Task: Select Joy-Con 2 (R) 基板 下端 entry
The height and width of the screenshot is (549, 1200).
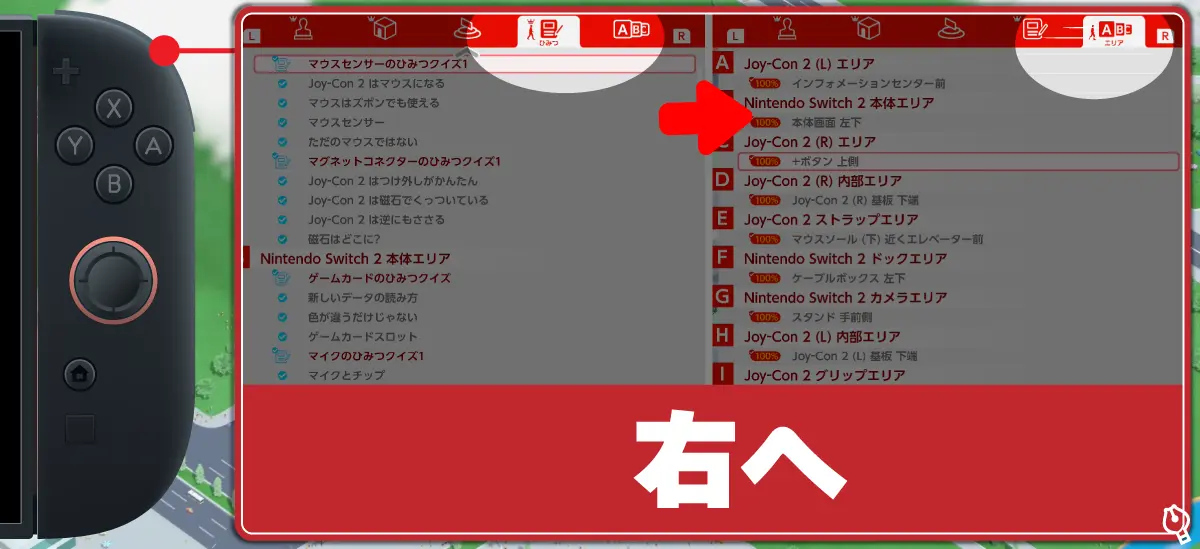Action: pos(855,200)
